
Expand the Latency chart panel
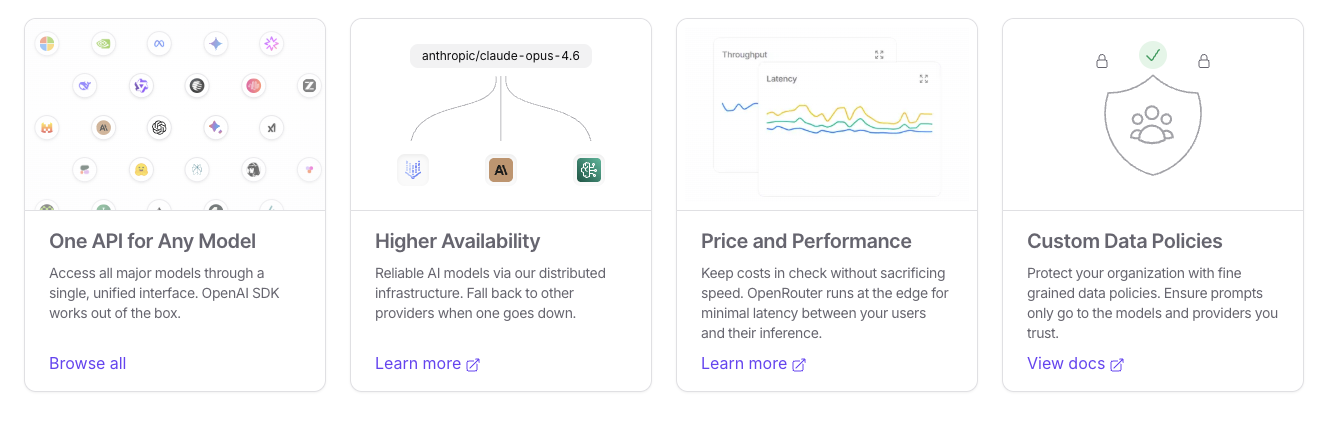point(924,78)
